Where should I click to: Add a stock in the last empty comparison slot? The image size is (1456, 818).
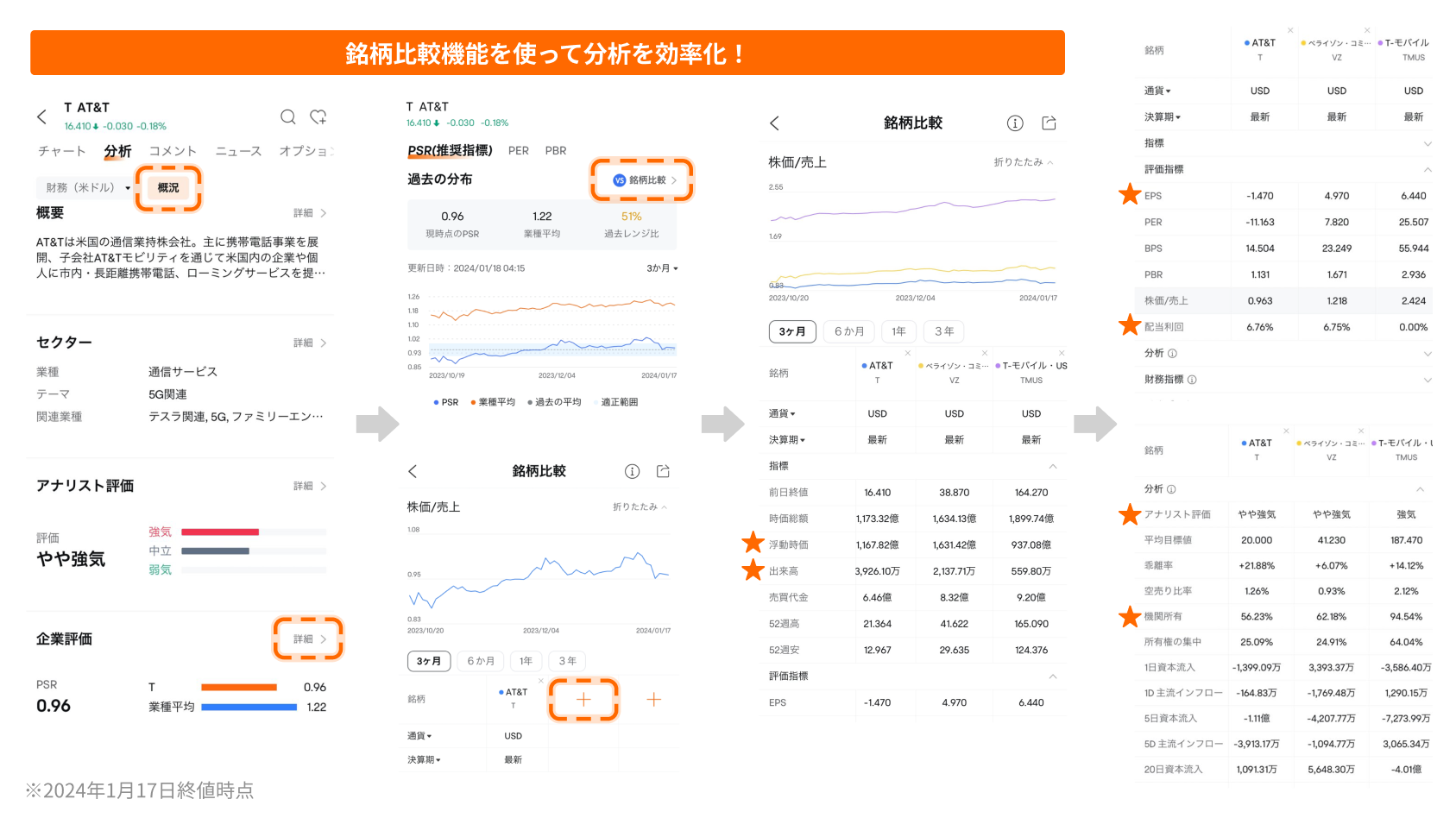654,700
